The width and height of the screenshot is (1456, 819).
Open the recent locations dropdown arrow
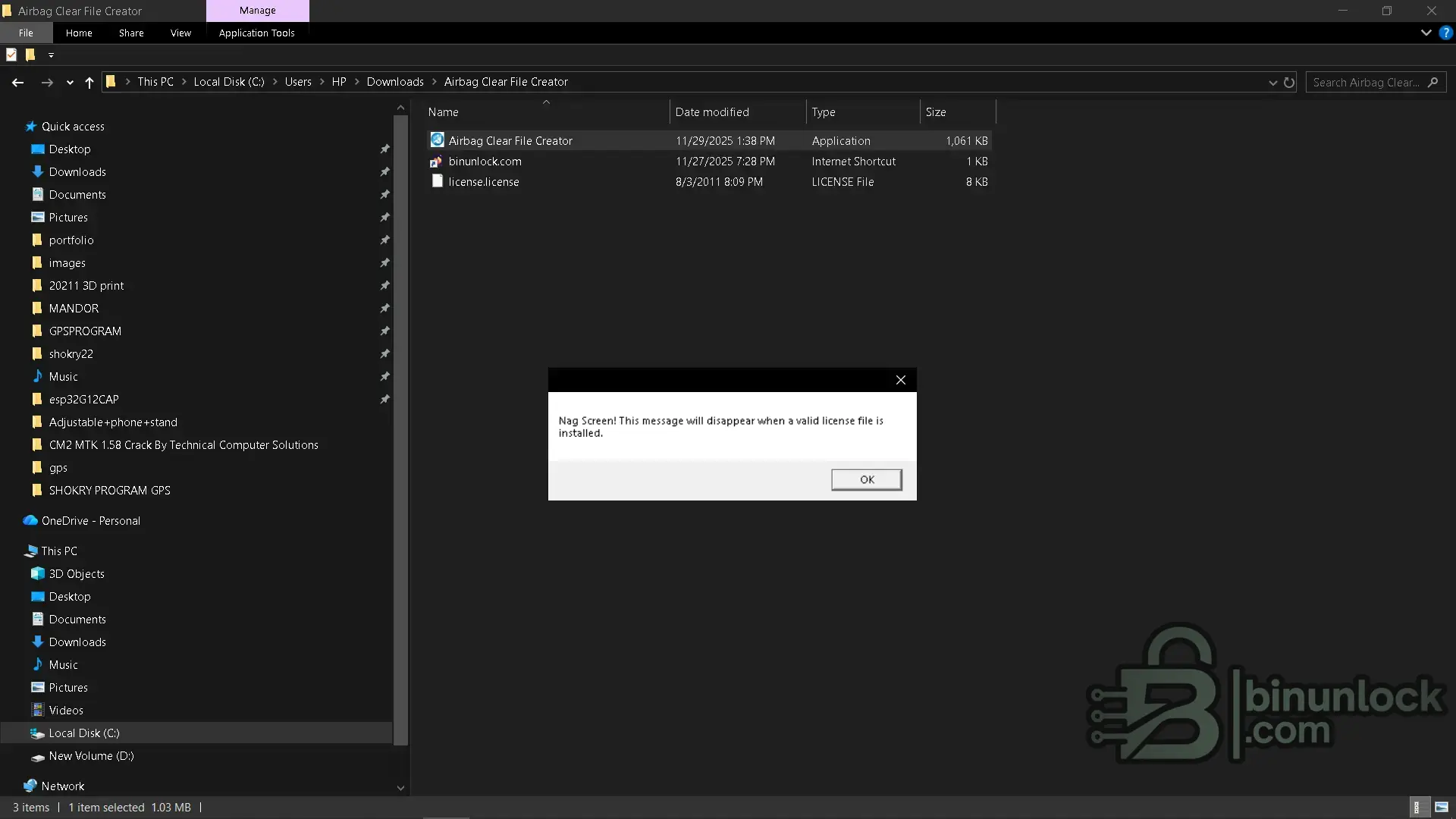[70, 82]
